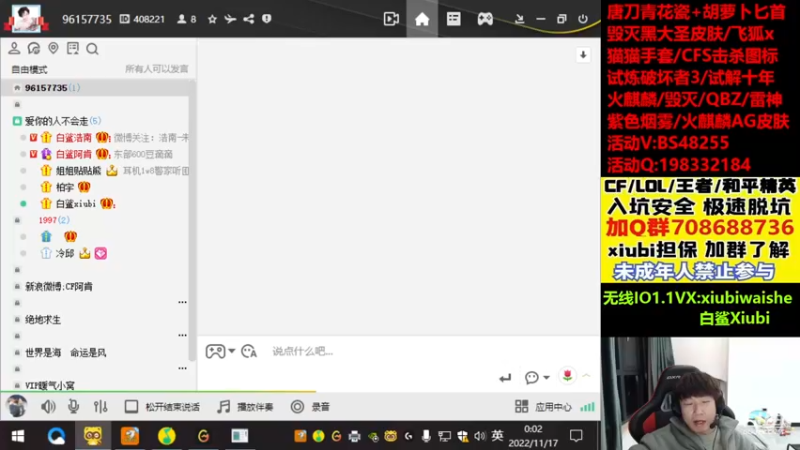Open the audio mixer settings
Image resolution: width=800 pixels, height=450 pixels.
pos(101,407)
